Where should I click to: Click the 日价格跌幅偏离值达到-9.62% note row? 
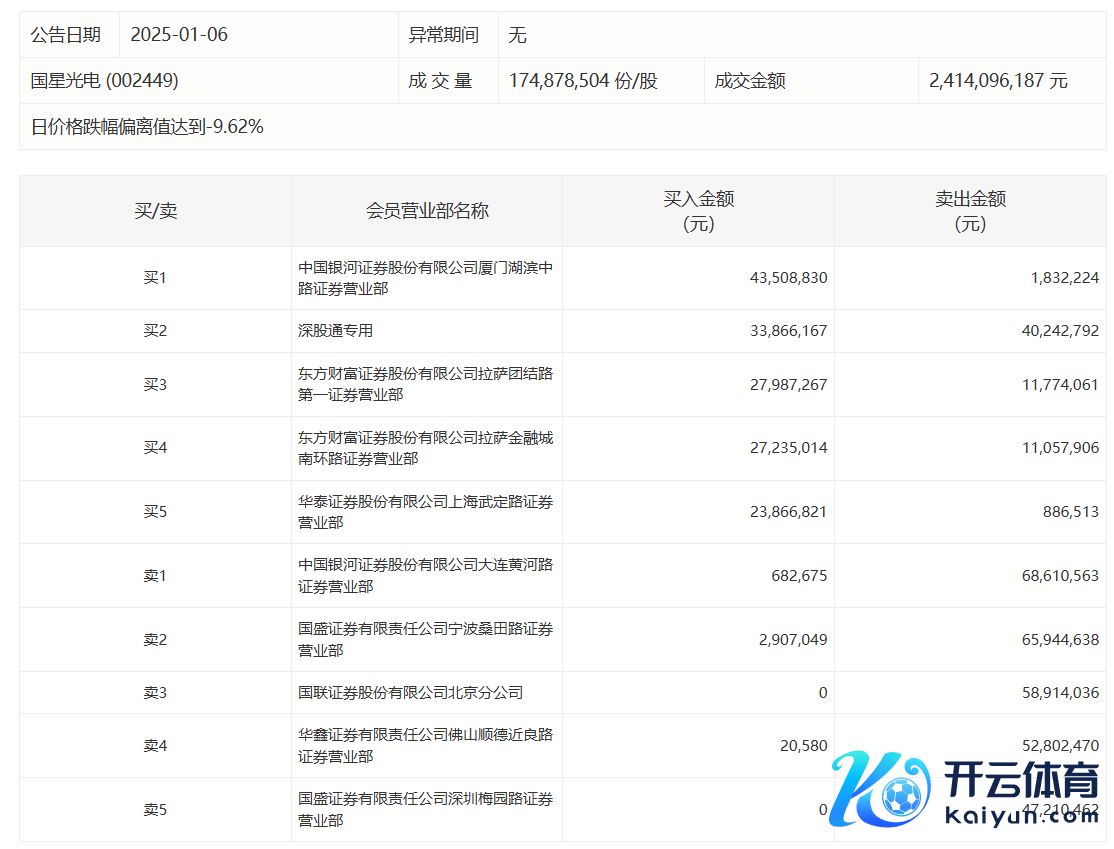pos(147,127)
